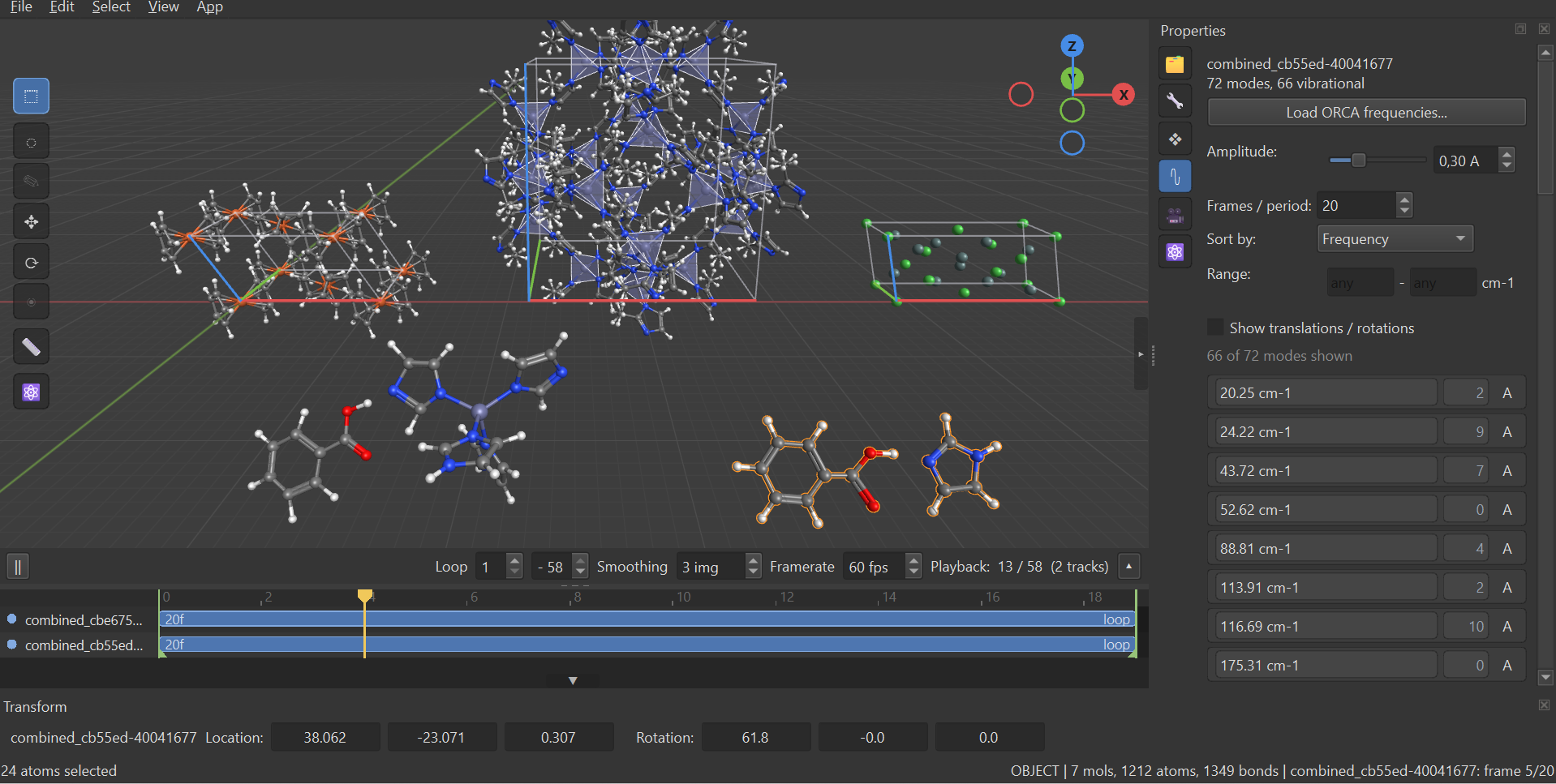Select the move tool
Screen dimensions: 1556x784
coord(31,222)
